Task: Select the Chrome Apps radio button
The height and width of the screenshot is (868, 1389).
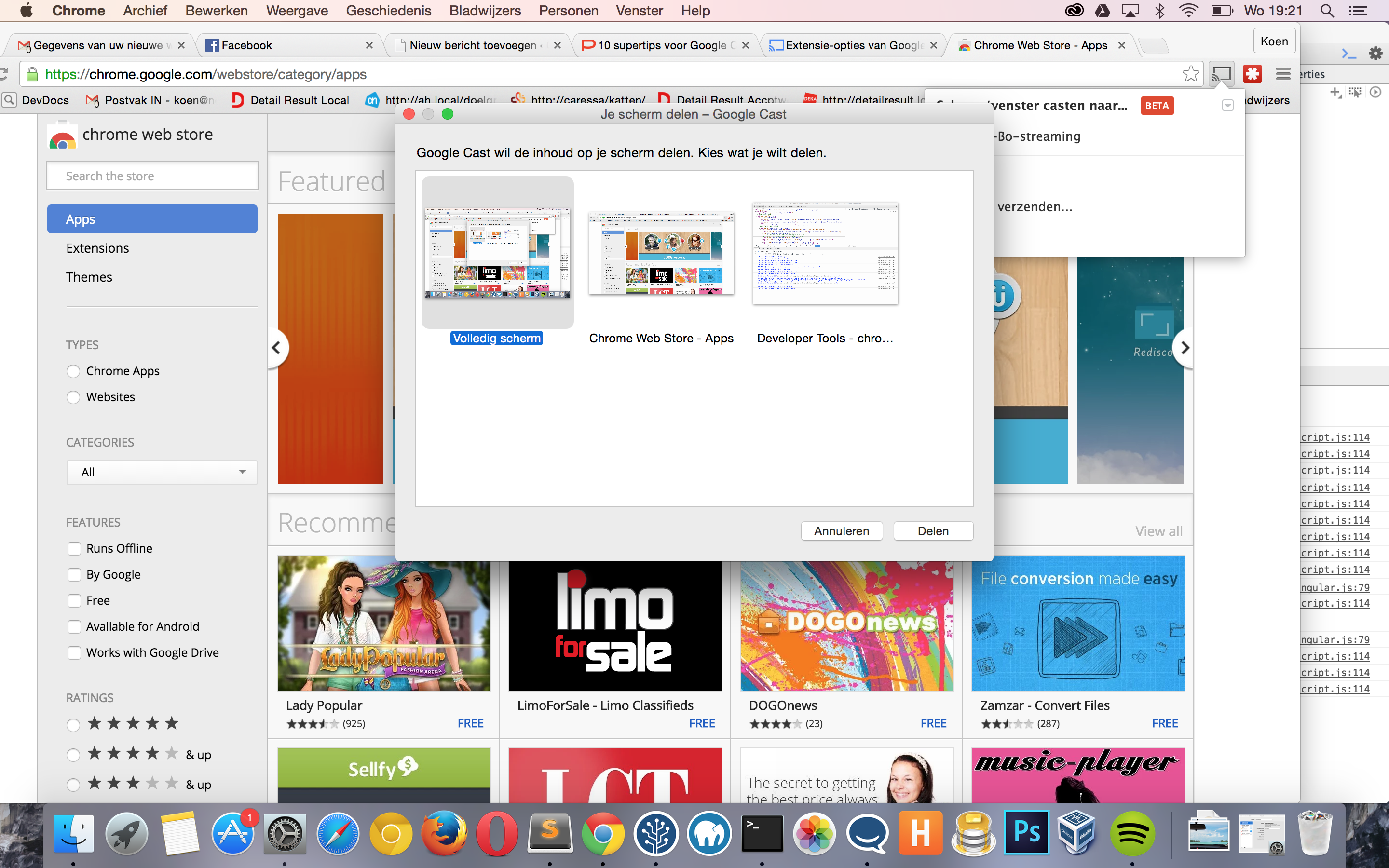Action: coord(73,371)
